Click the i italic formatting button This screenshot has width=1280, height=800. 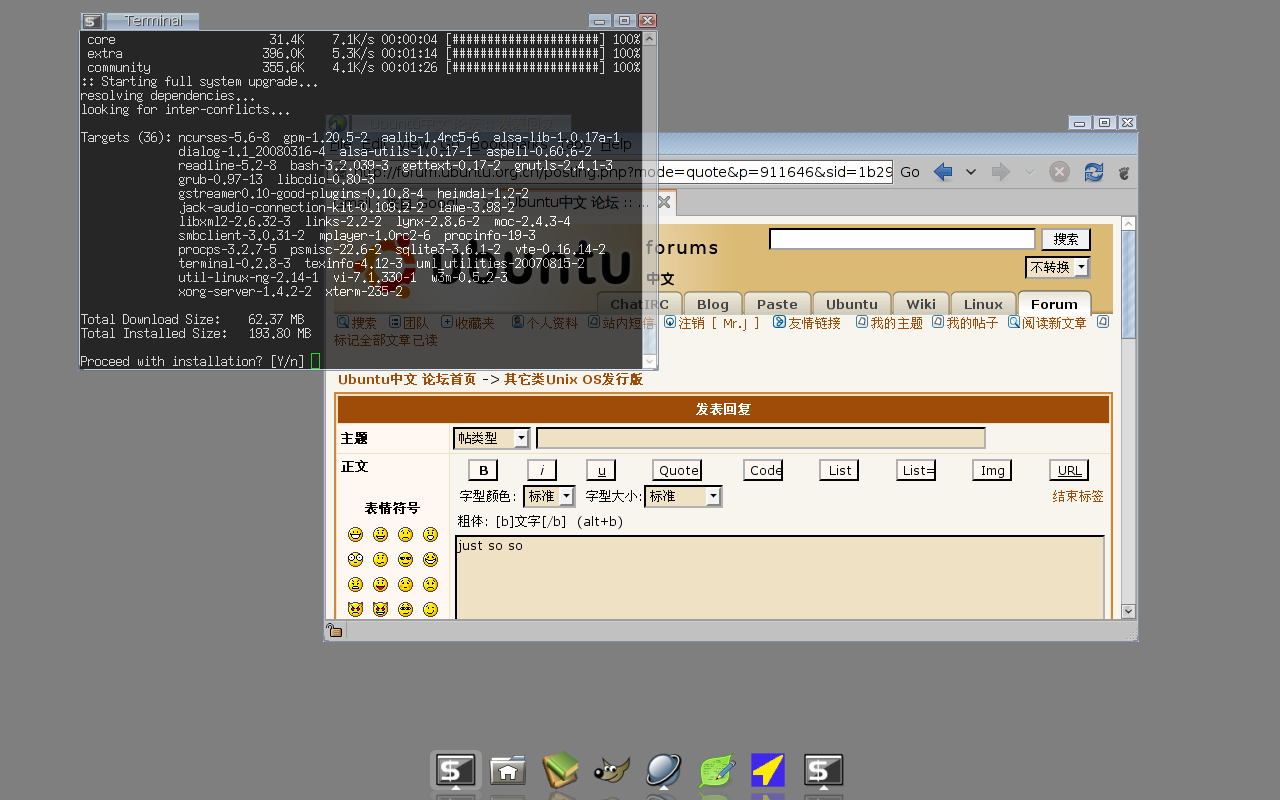tap(542, 470)
